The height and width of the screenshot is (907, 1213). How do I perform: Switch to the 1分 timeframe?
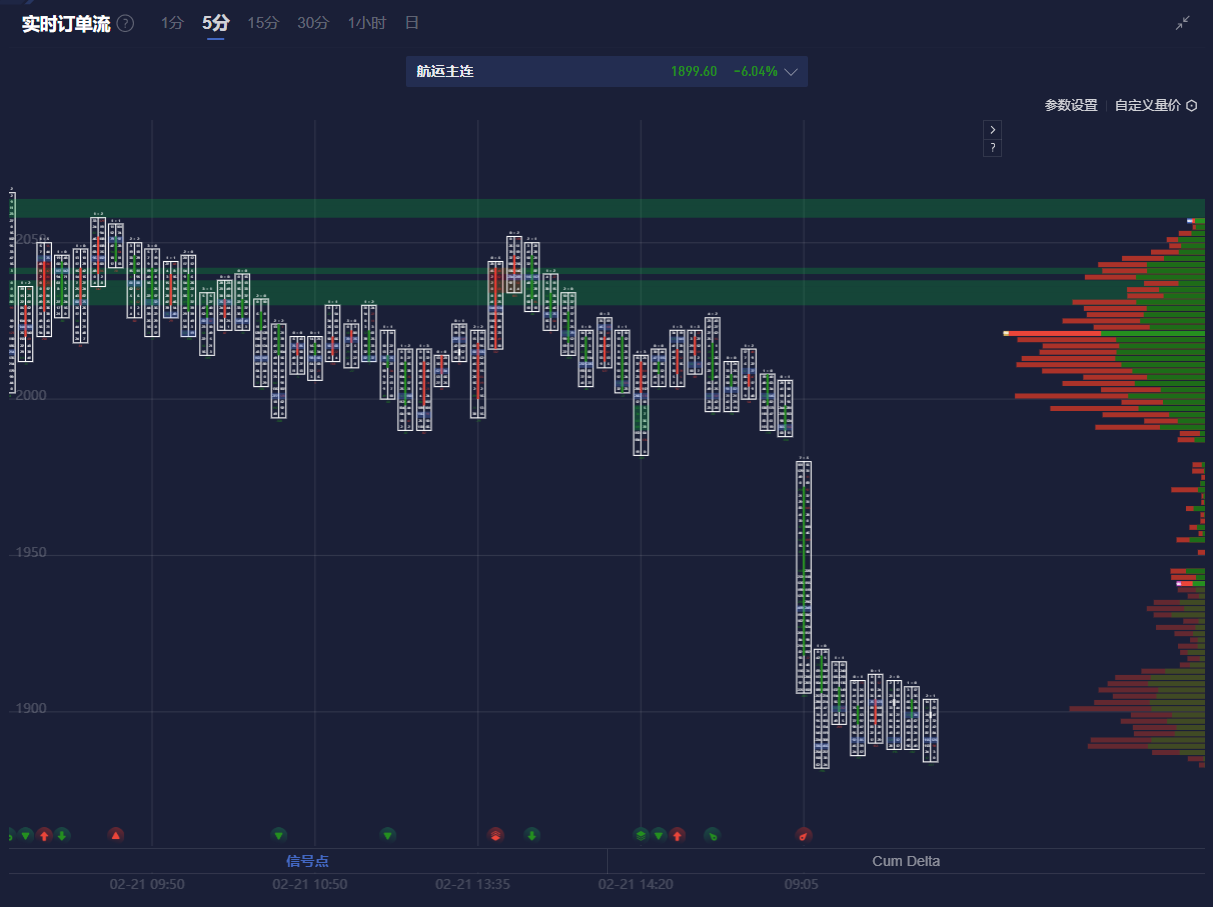[x=172, y=23]
